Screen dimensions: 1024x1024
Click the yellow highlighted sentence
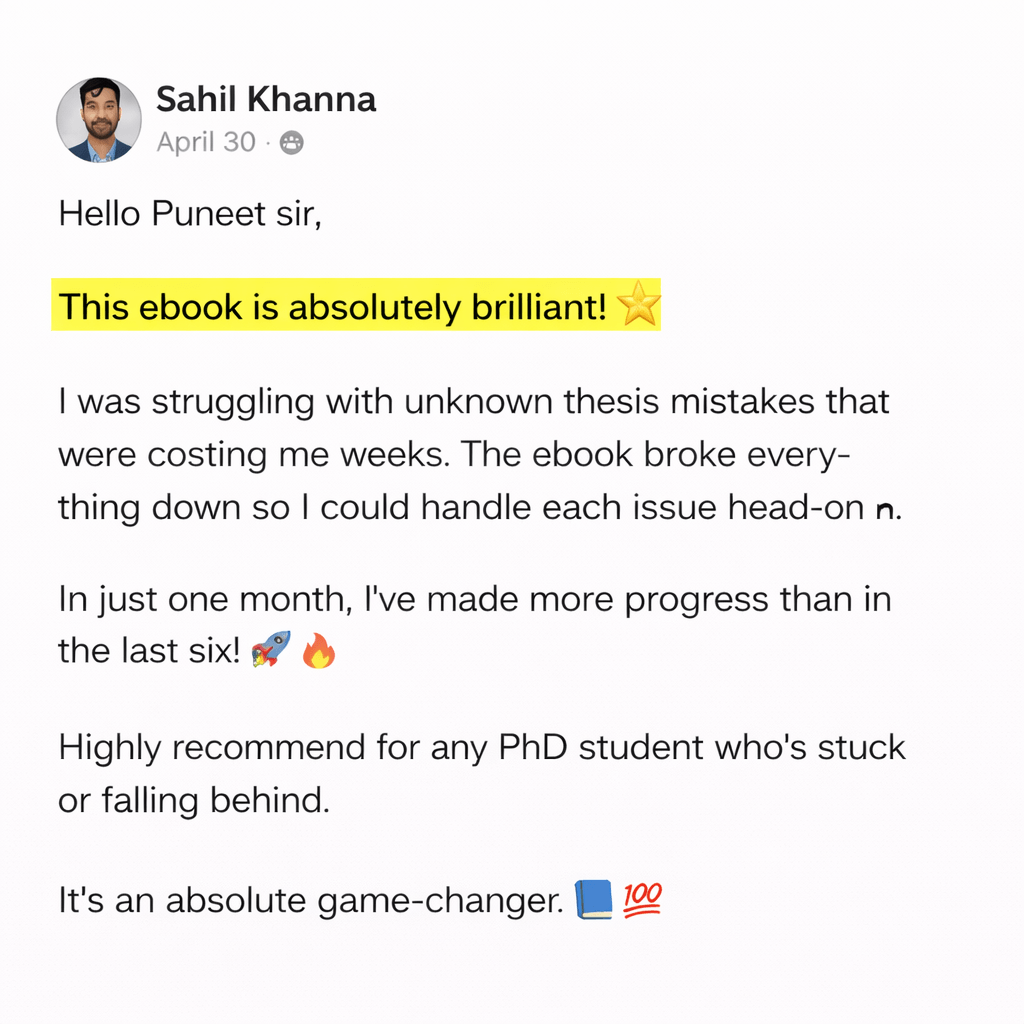click(x=332, y=308)
